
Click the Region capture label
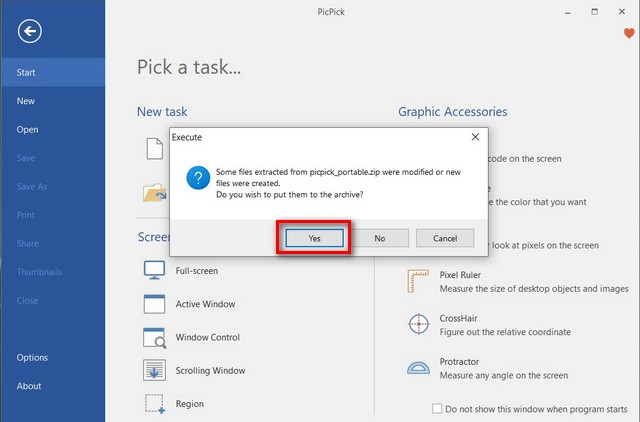[x=189, y=404]
